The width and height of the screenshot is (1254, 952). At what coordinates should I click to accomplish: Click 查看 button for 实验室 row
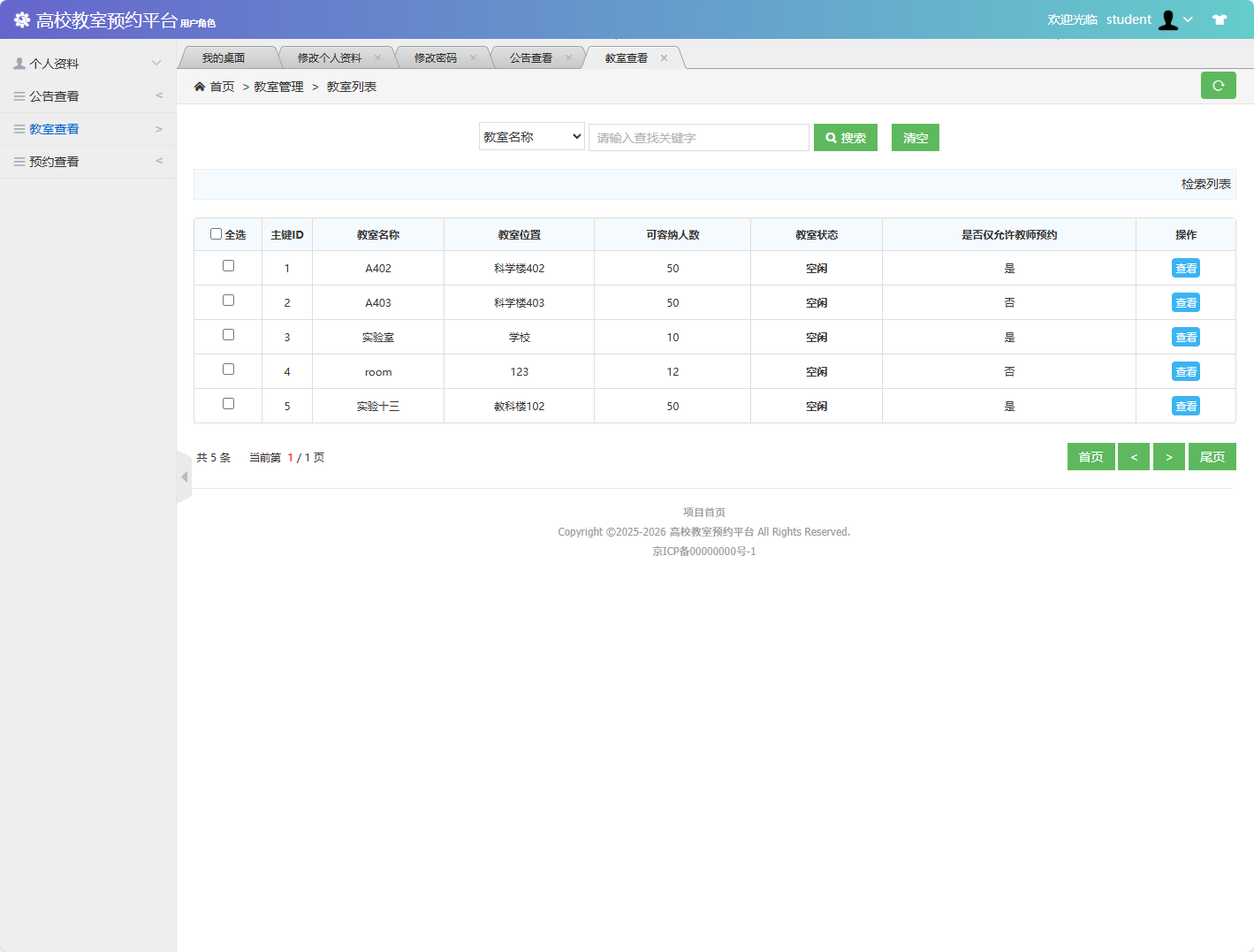(1186, 337)
